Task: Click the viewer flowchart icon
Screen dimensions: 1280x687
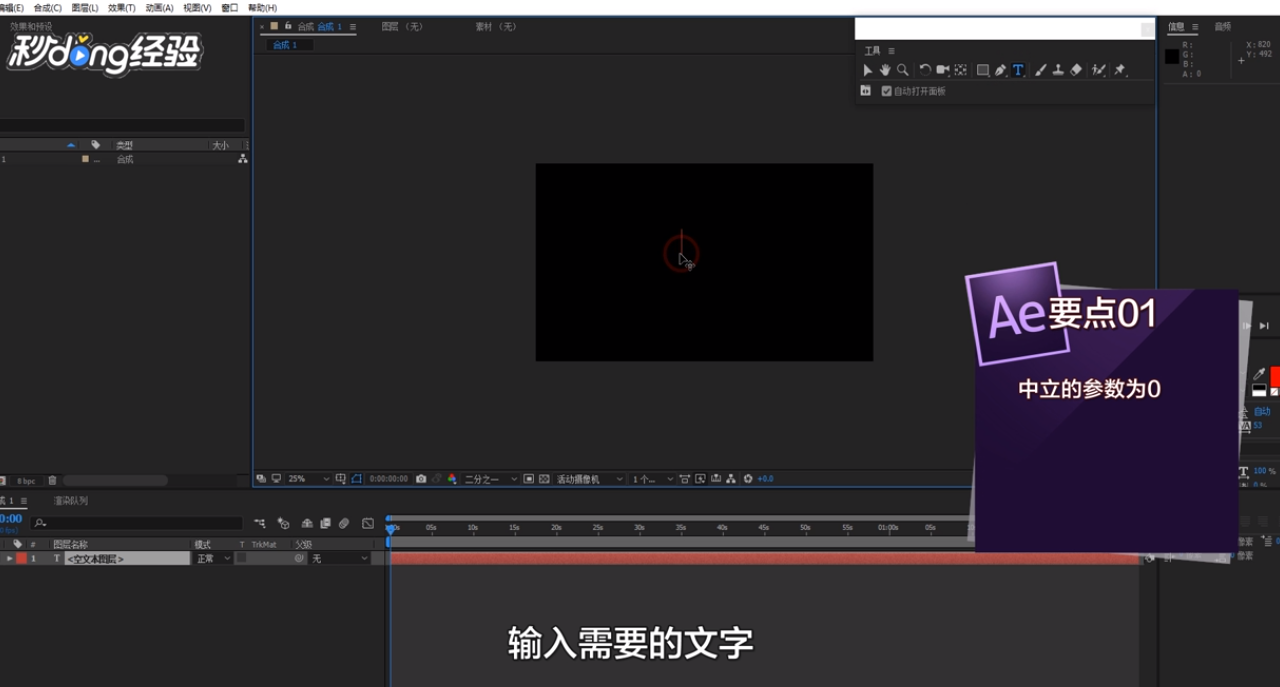Action: (x=731, y=479)
